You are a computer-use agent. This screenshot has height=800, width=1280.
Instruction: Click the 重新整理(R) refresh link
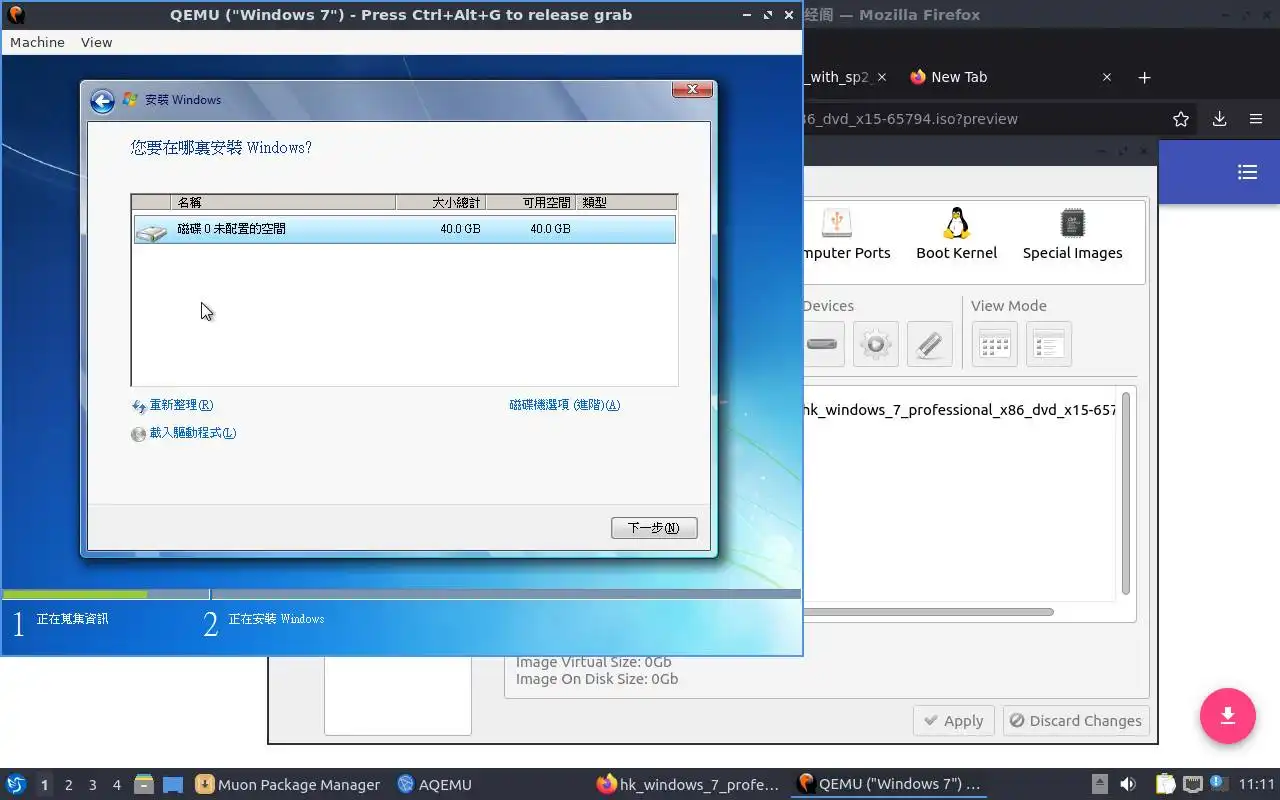(173, 406)
